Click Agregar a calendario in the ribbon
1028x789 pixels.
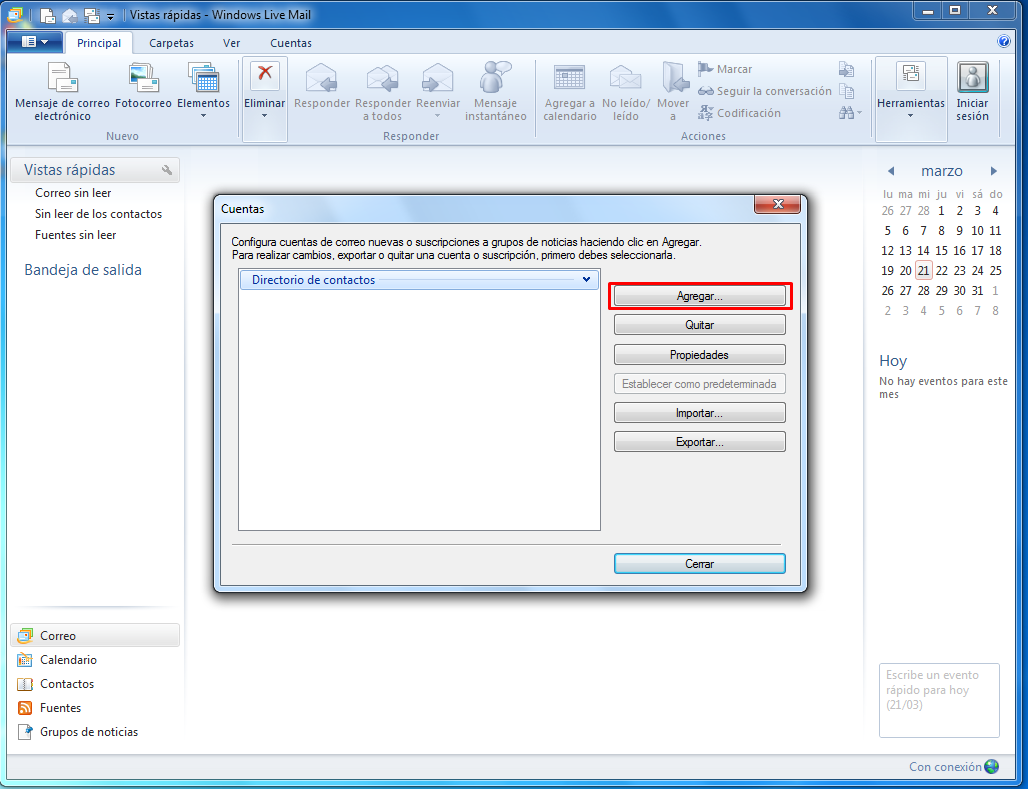(x=570, y=92)
